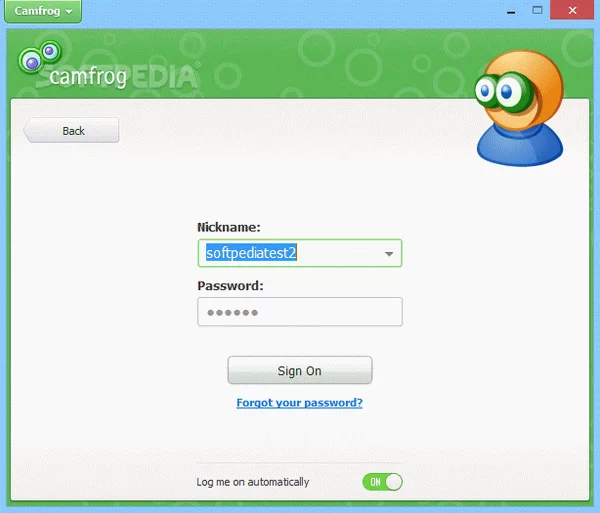Open the Forgot your password link
This screenshot has width=600, height=513.
point(299,402)
